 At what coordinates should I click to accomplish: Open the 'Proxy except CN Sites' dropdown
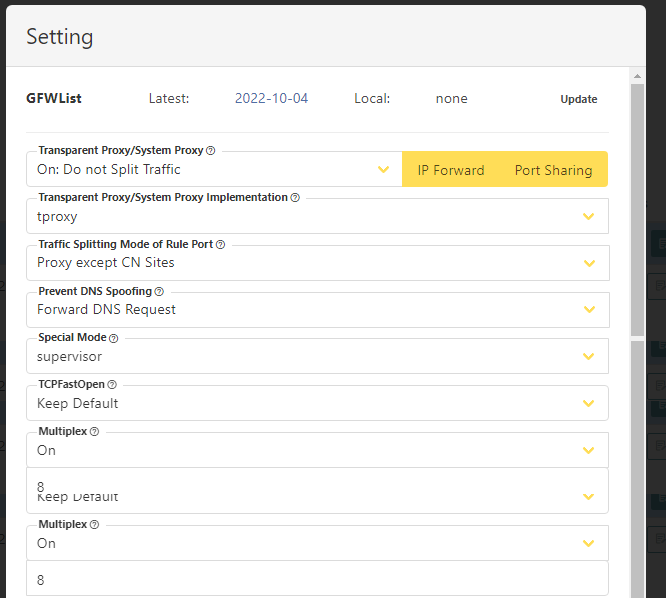[318, 263]
